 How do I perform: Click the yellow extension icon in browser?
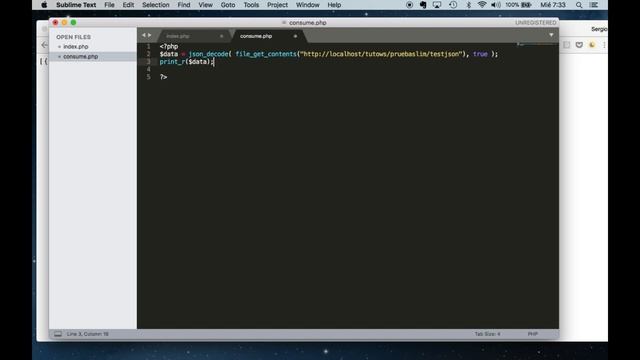pyautogui.click(x=592, y=45)
